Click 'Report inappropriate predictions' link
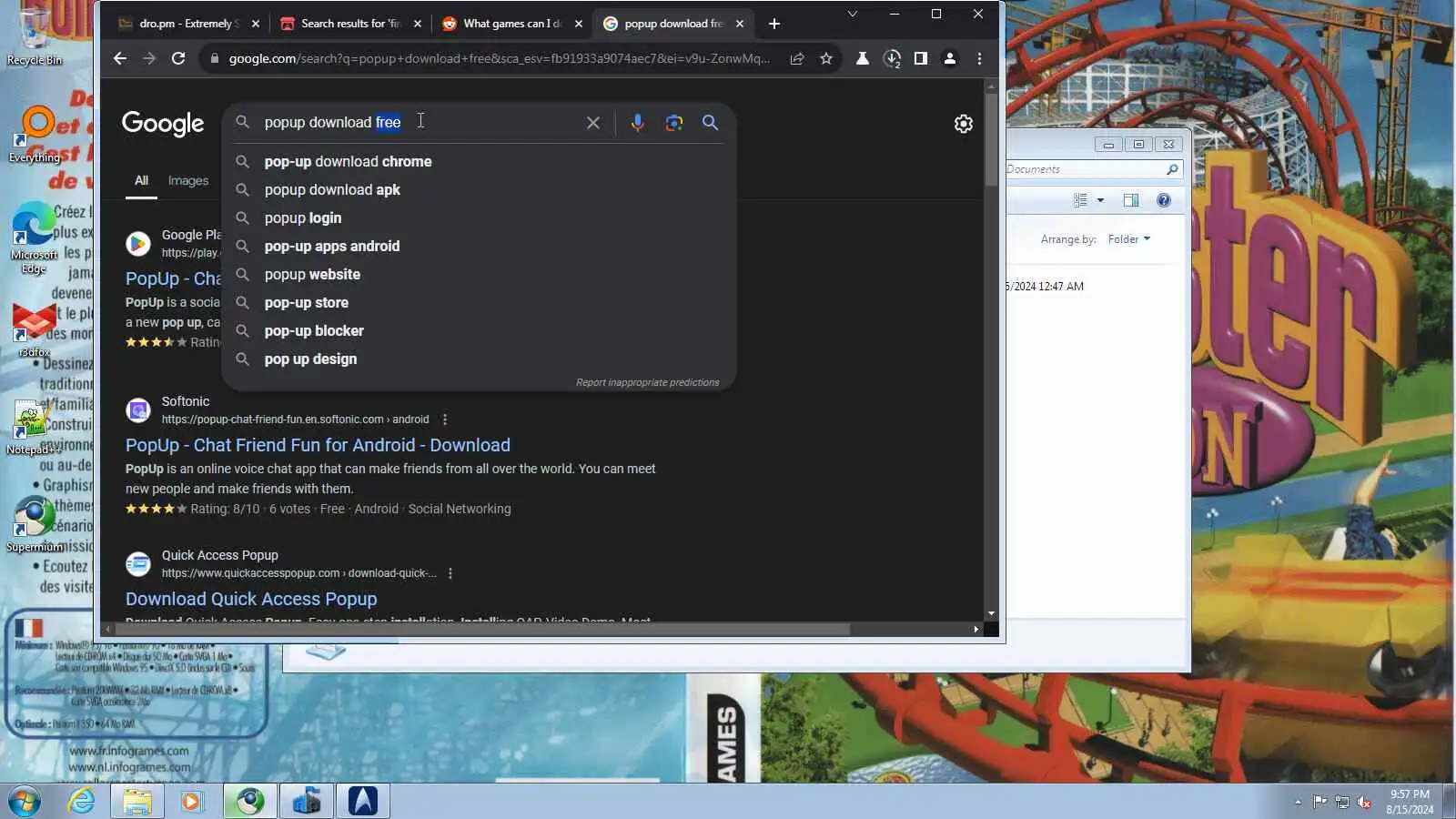1456x819 pixels. tap(647, 382)
